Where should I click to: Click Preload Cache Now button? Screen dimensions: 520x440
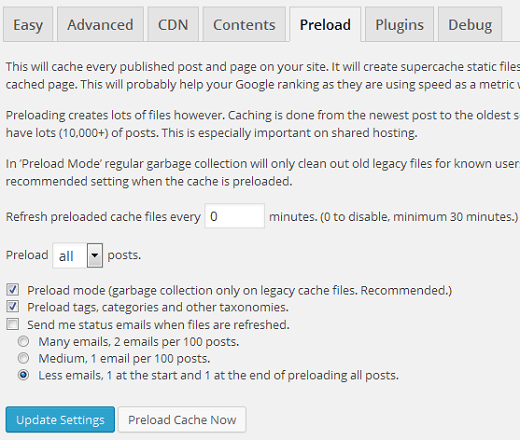pos(182,420)
